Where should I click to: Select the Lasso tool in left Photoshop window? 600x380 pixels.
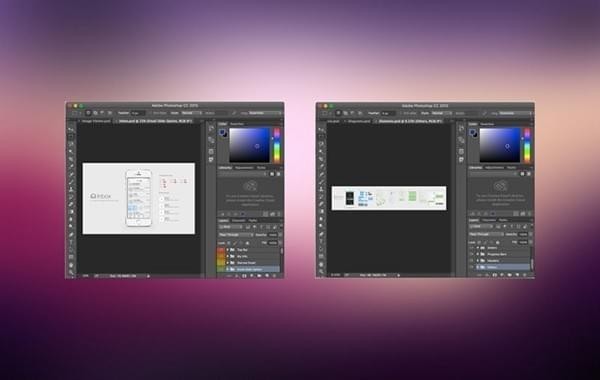click(71, 144)
